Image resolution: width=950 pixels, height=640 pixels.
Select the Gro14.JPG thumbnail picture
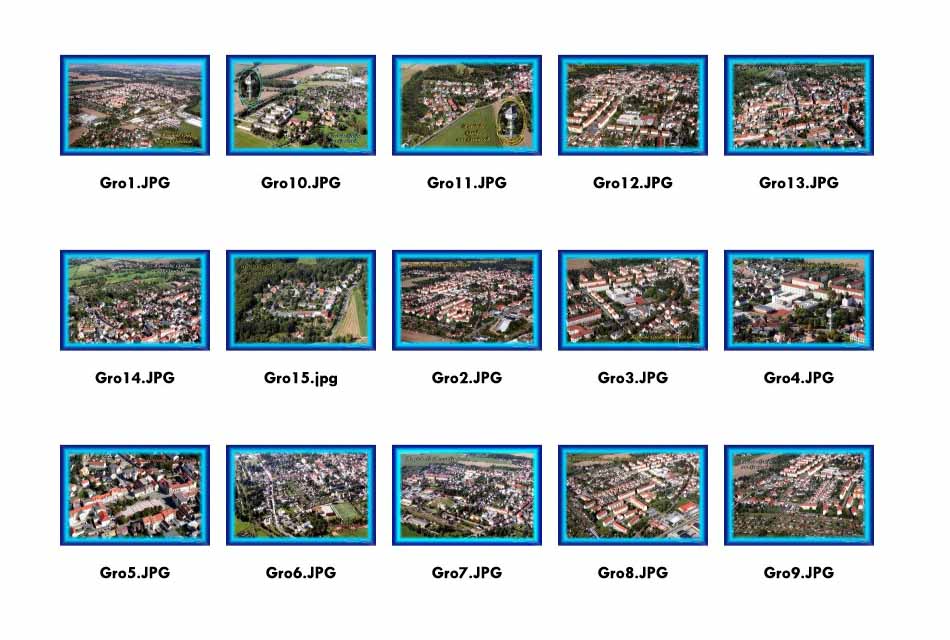(135, 300)
